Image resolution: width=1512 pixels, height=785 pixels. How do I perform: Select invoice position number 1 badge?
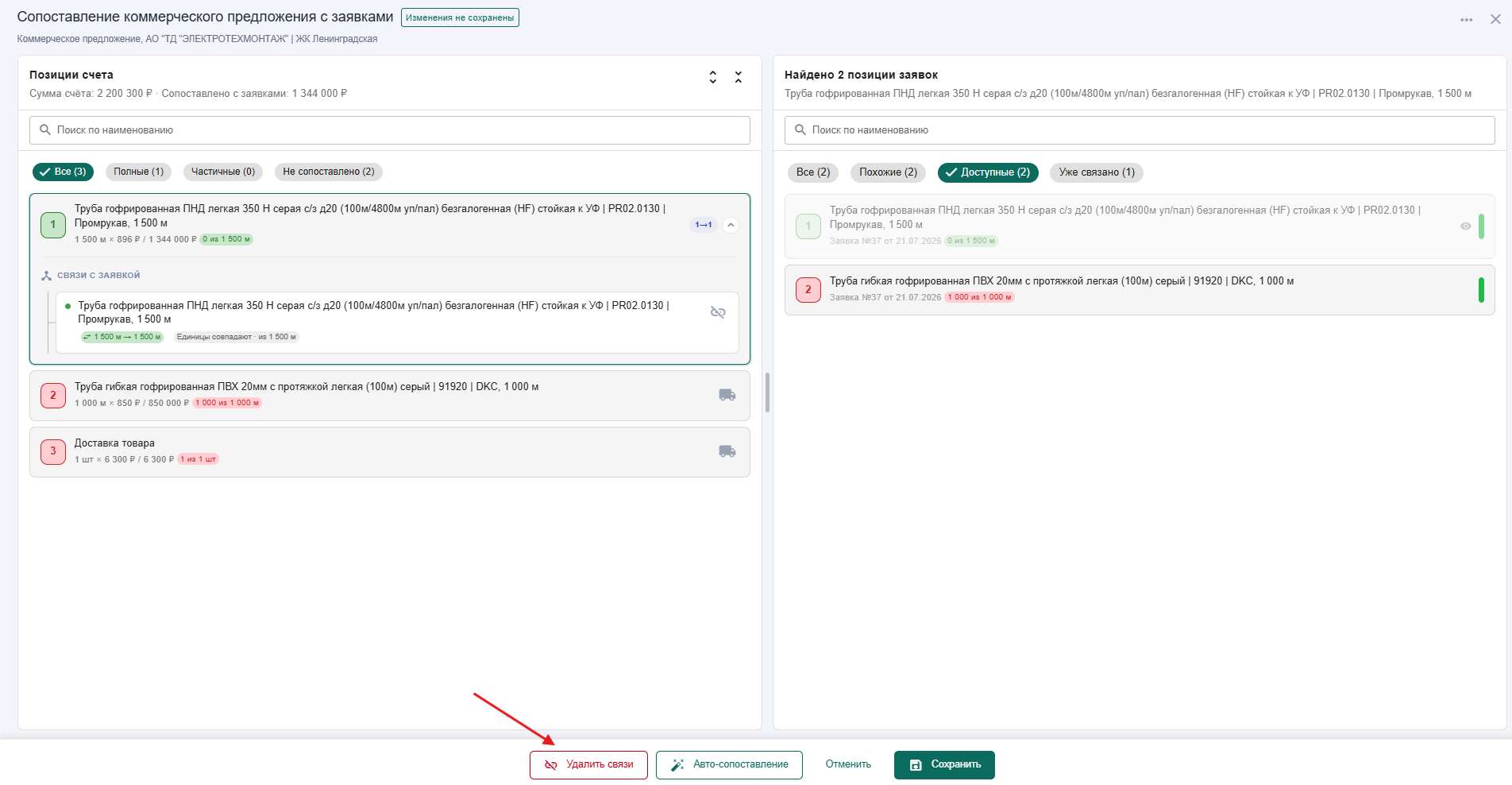pyautogui.click(x=53, y=225)
